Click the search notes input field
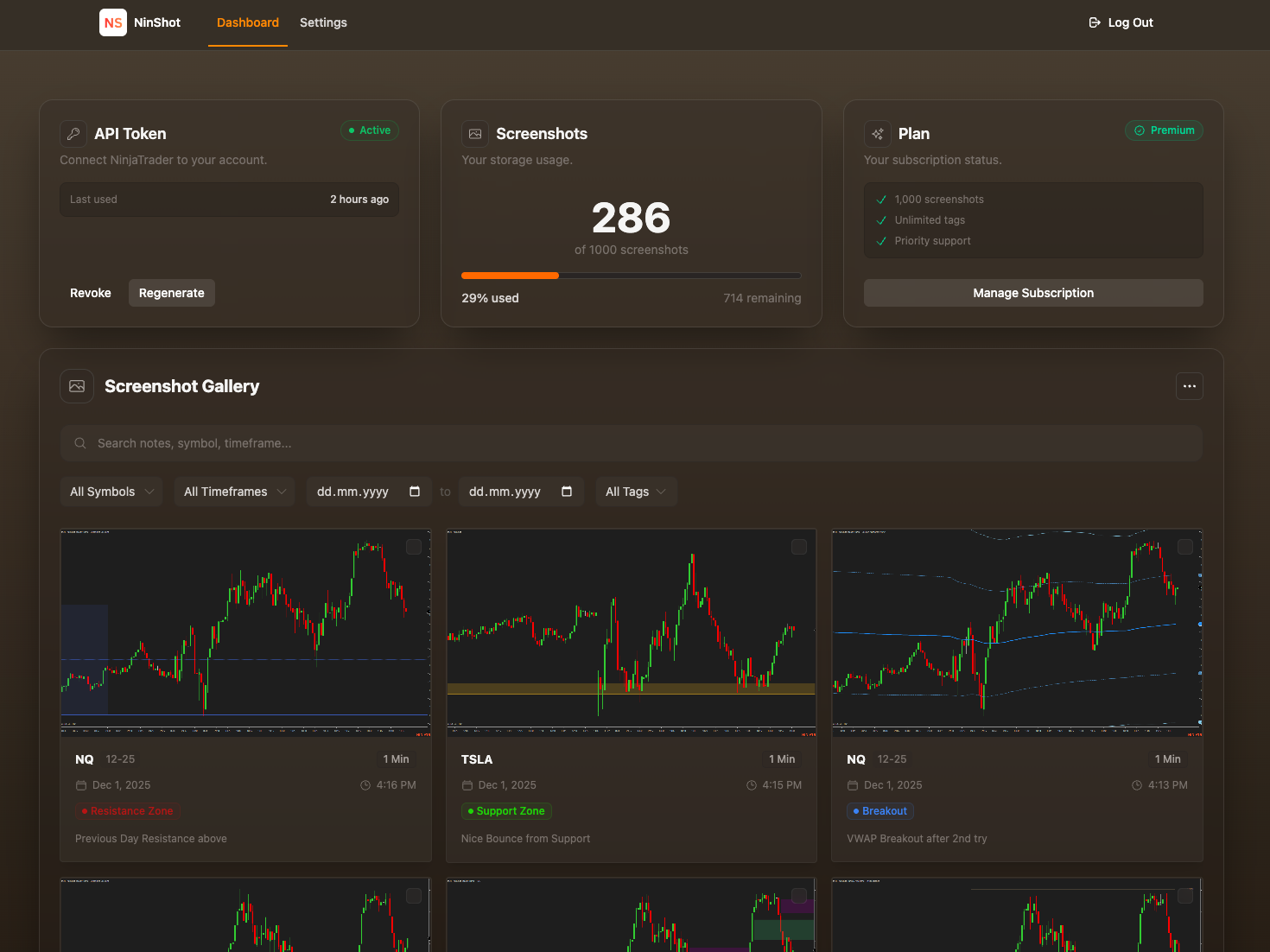 631,442
